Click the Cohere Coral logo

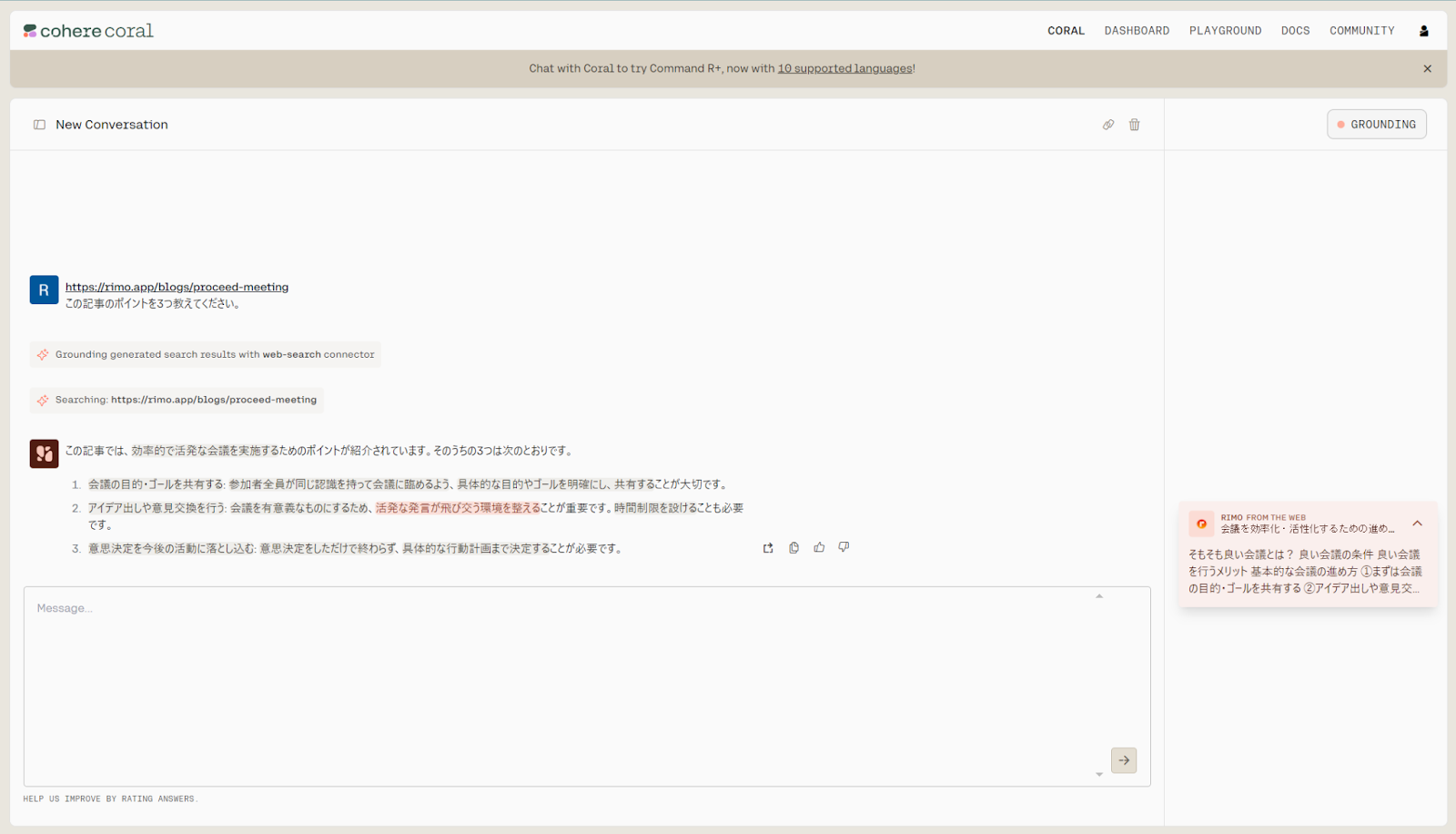click(88, 31)
